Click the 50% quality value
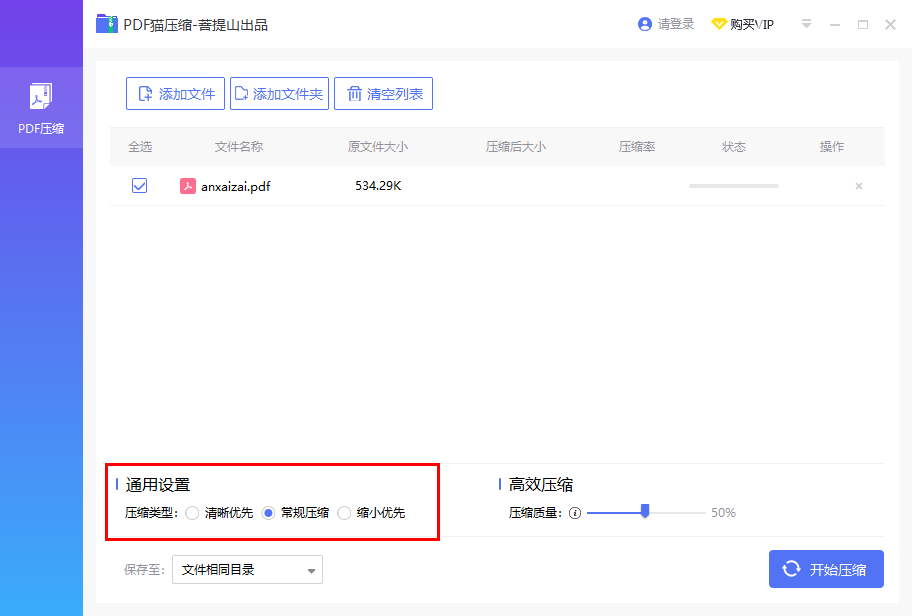The height and width of the screenshot is (616, 912). 724,513
